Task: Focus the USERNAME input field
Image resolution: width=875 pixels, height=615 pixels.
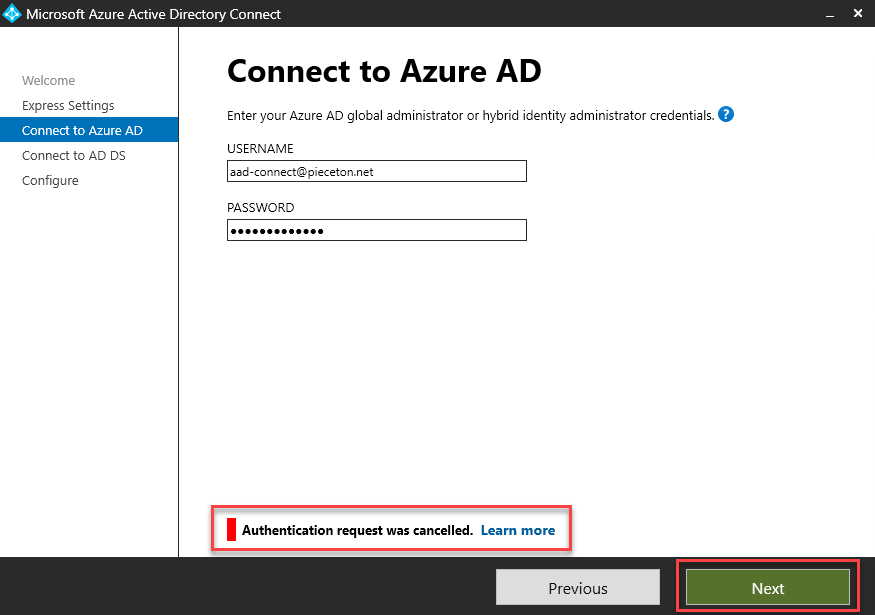Action: pos(377,171)
